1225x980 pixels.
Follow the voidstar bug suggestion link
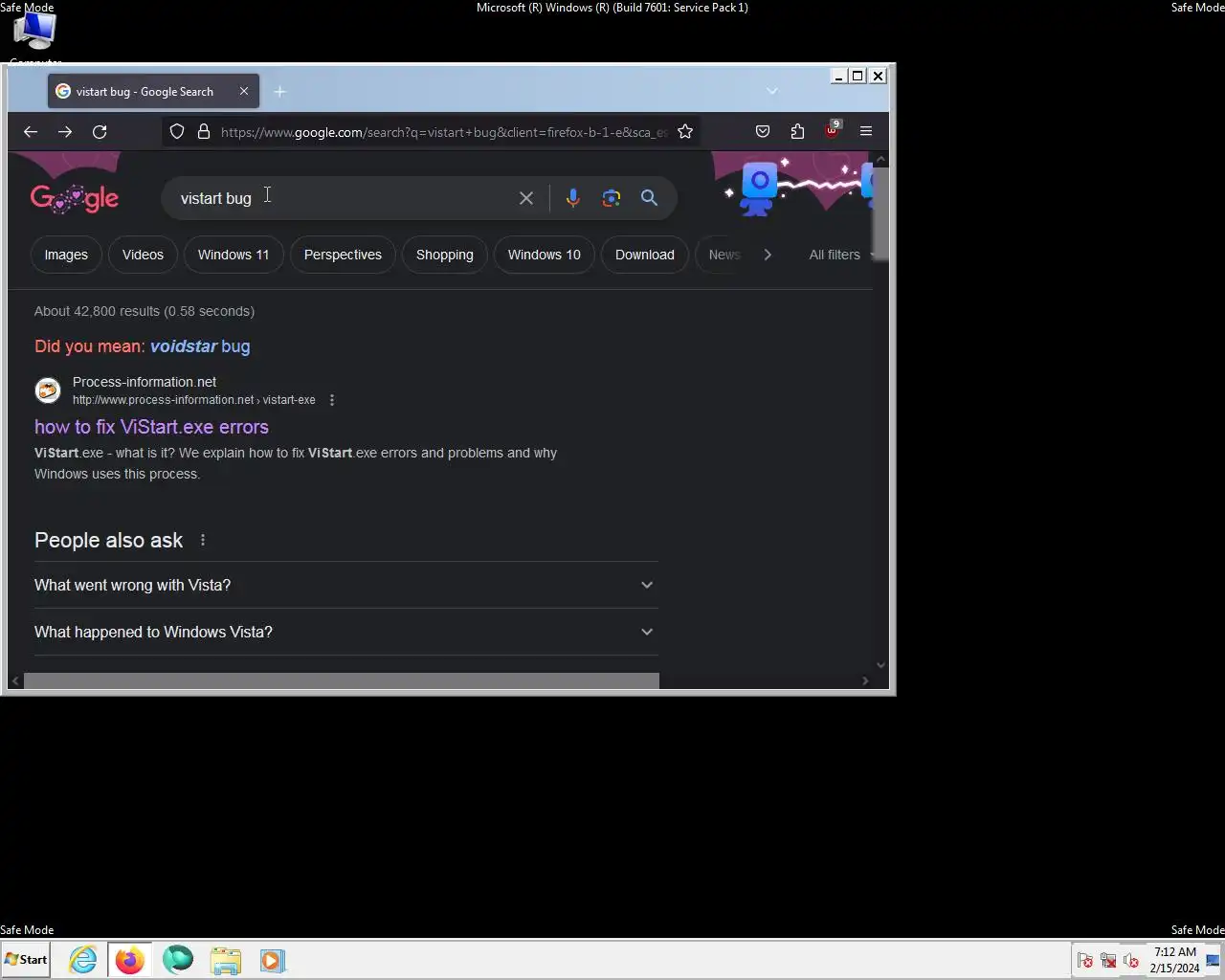click(200, 346)
